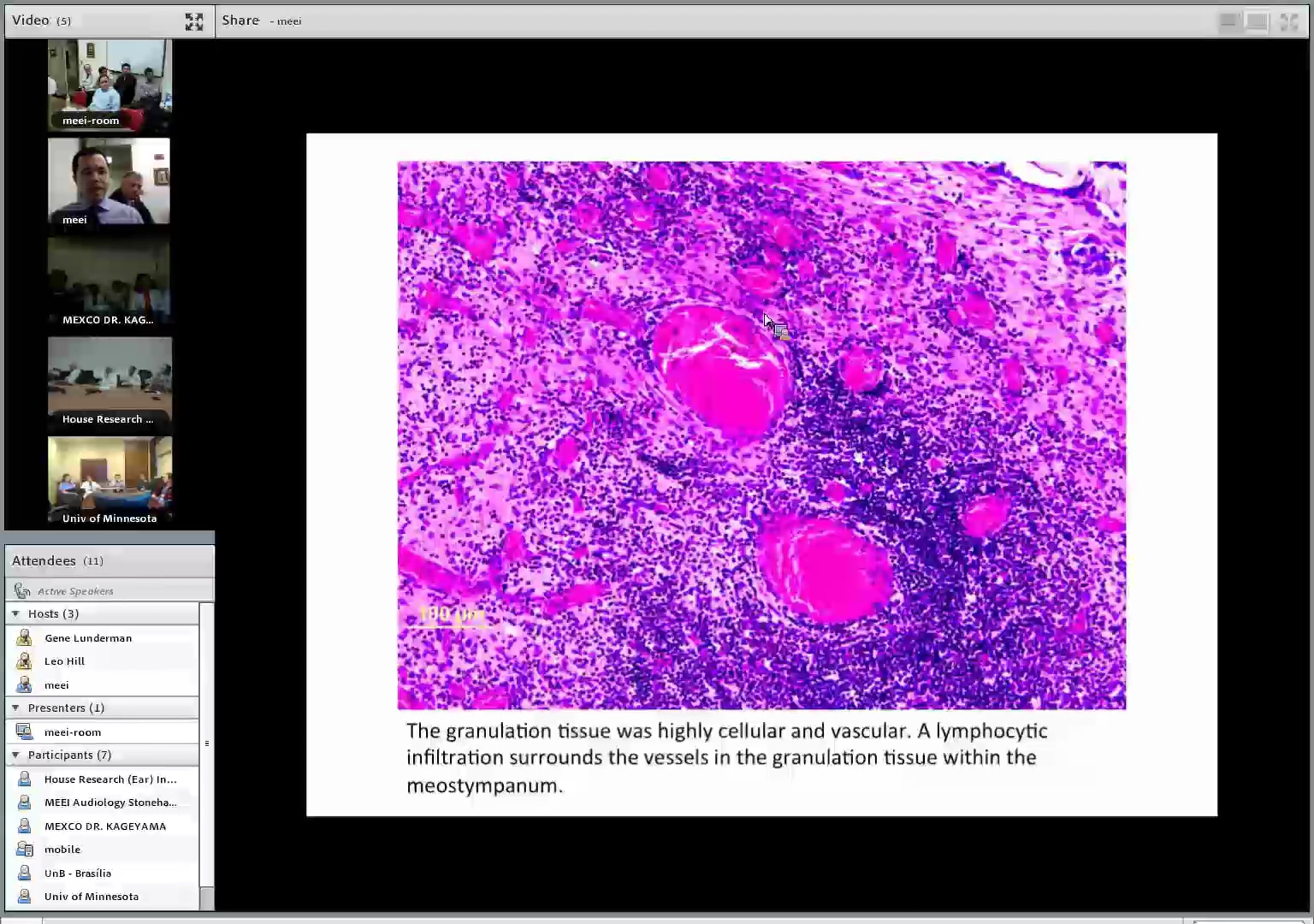This screenshot has width=1314, height=924.
Task: Click the Active Speakers icon
Action: pyautogui.click(x=22, y=591)
